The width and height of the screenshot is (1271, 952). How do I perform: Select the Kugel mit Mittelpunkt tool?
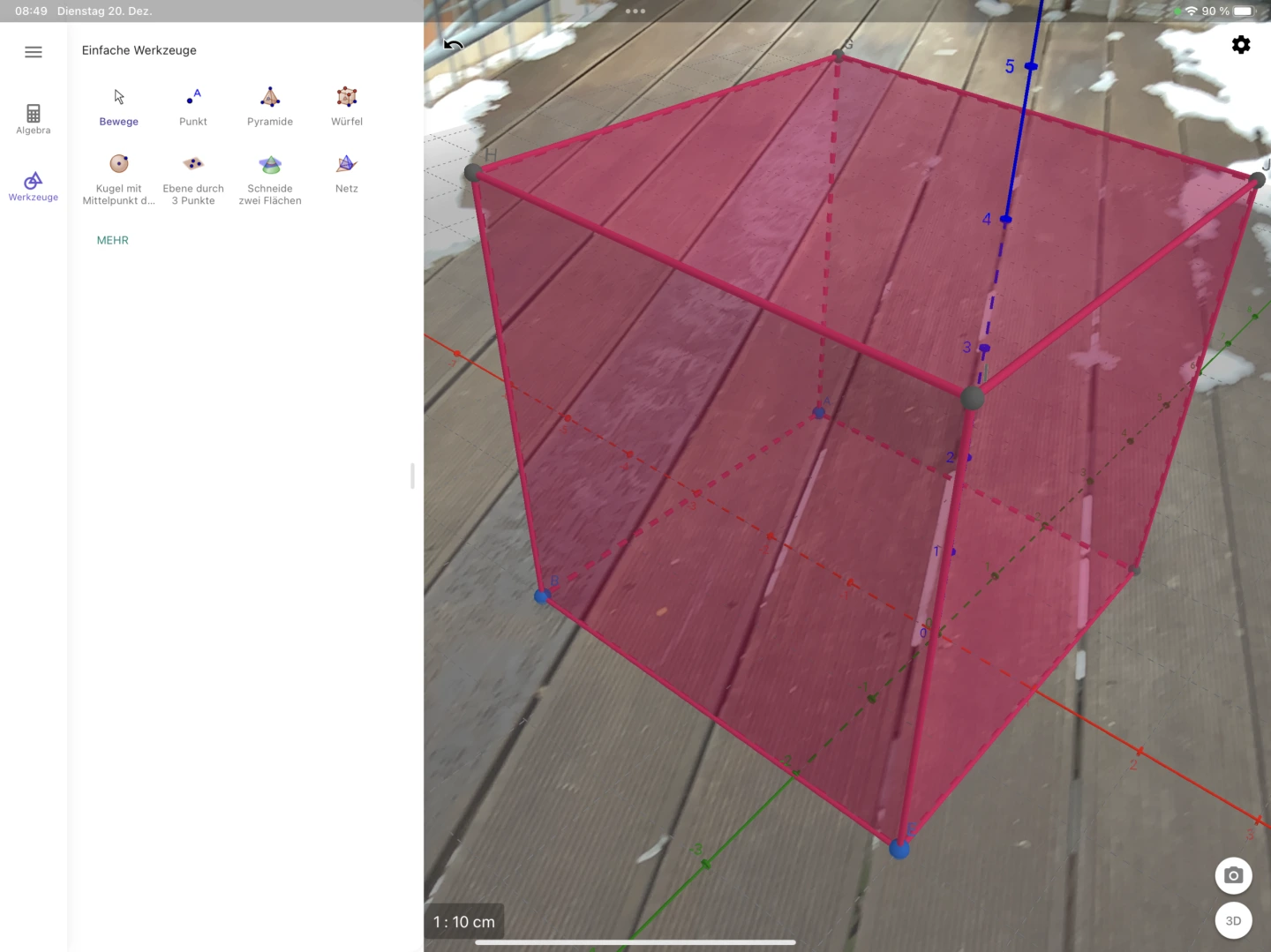(118, 175)
